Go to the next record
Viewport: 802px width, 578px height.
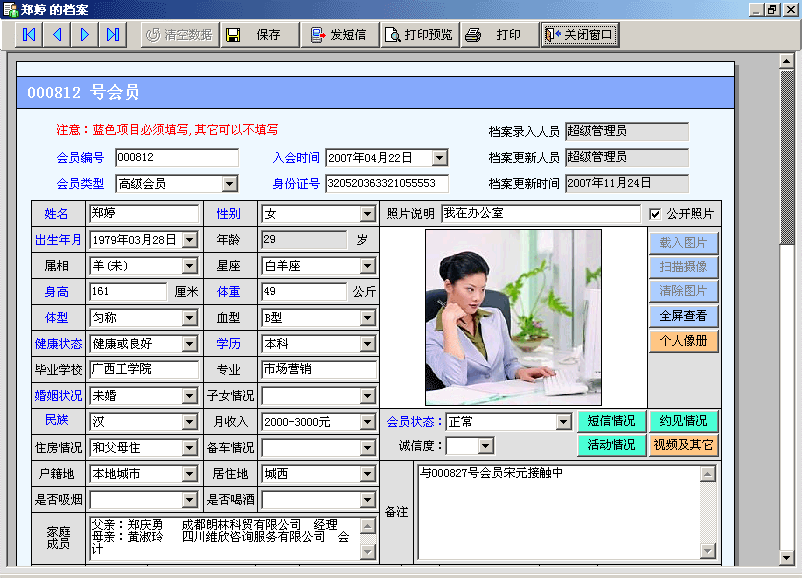coord(85,35)
